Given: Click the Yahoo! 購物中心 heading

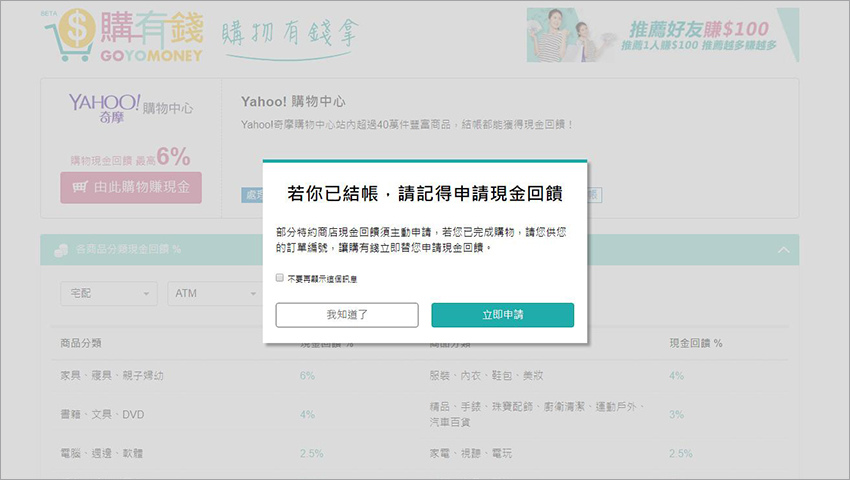Looking at the screenshot, I should coord(293,101).
